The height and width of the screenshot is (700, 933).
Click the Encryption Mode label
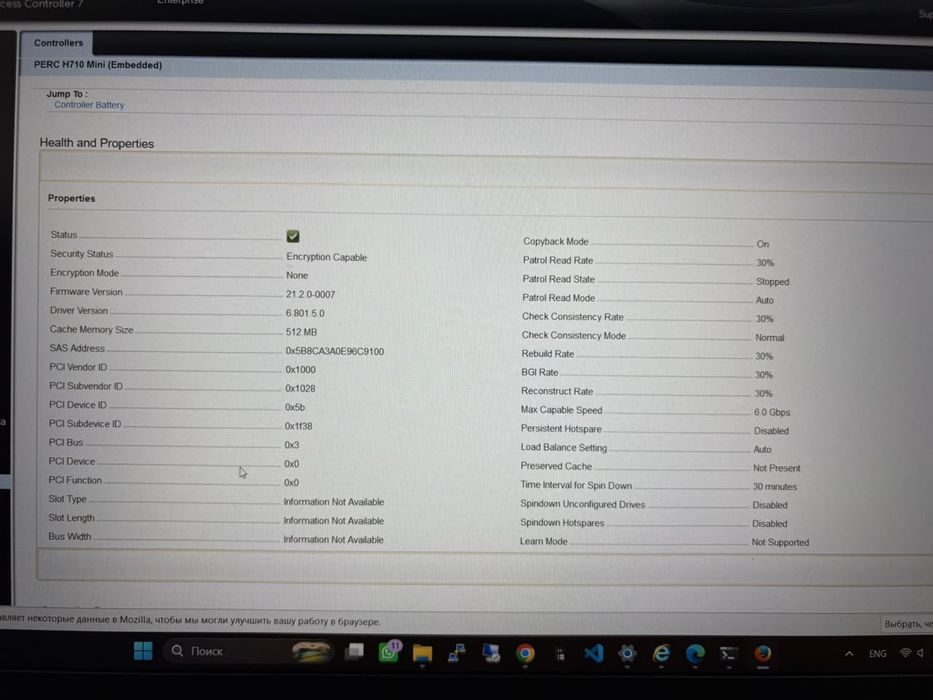(x=84, y=273)
